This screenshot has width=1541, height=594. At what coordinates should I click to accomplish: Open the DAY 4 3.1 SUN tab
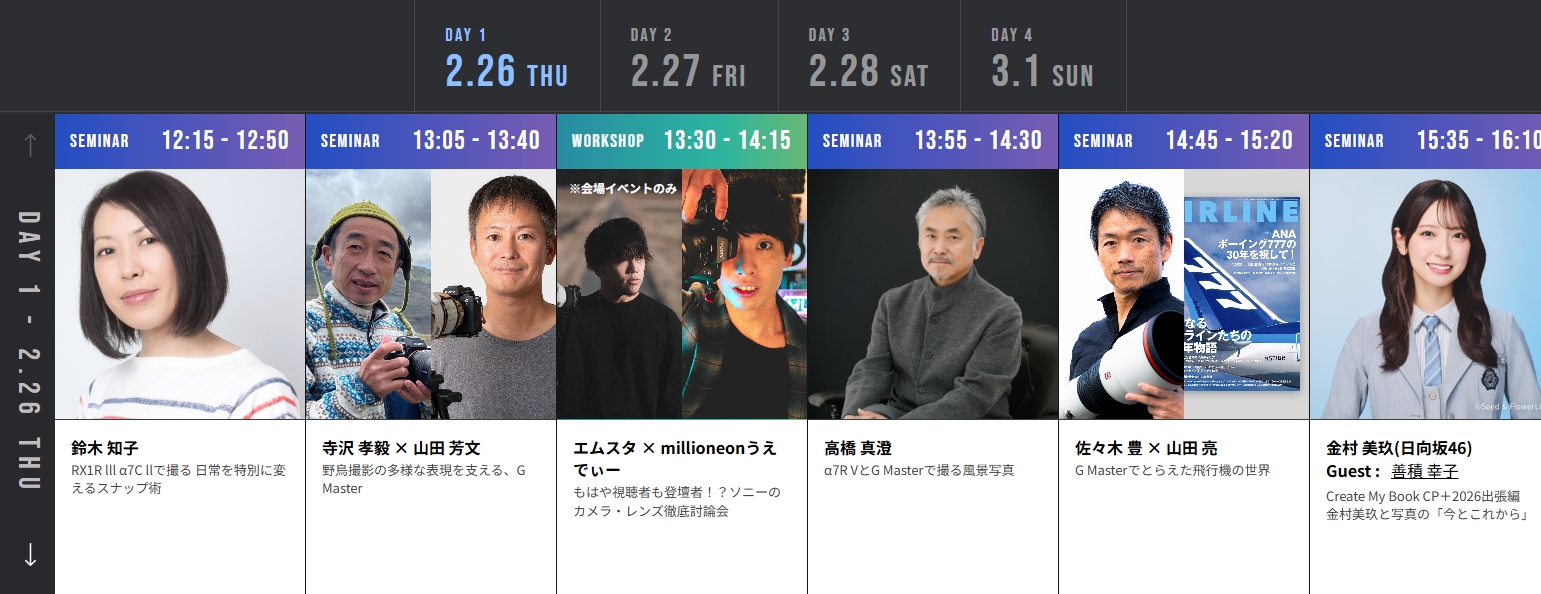click(x=1043, y=58)
